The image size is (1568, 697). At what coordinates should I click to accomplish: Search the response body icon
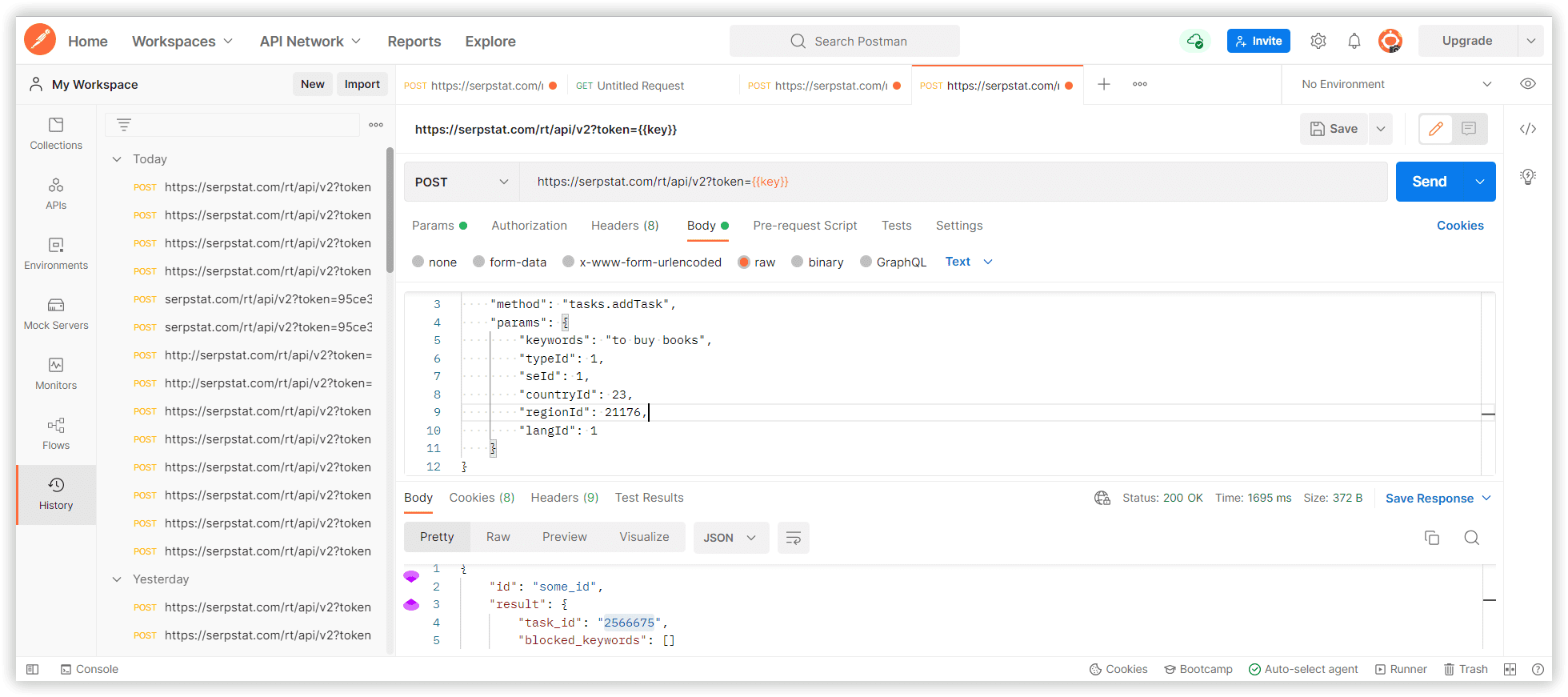coord(1472,538)
